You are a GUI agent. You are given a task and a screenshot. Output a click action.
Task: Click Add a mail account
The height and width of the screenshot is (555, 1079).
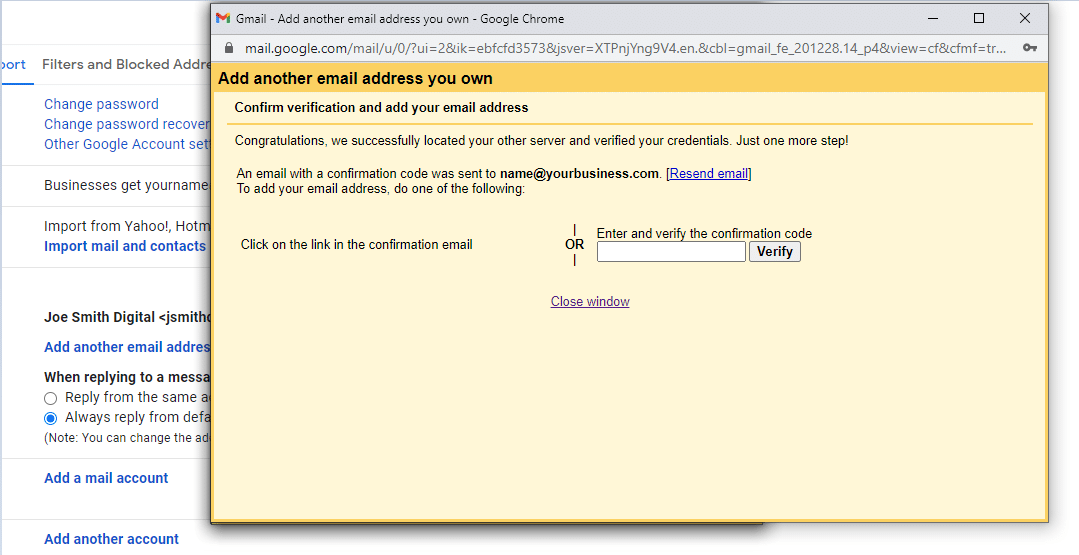(x=106, y=478)
